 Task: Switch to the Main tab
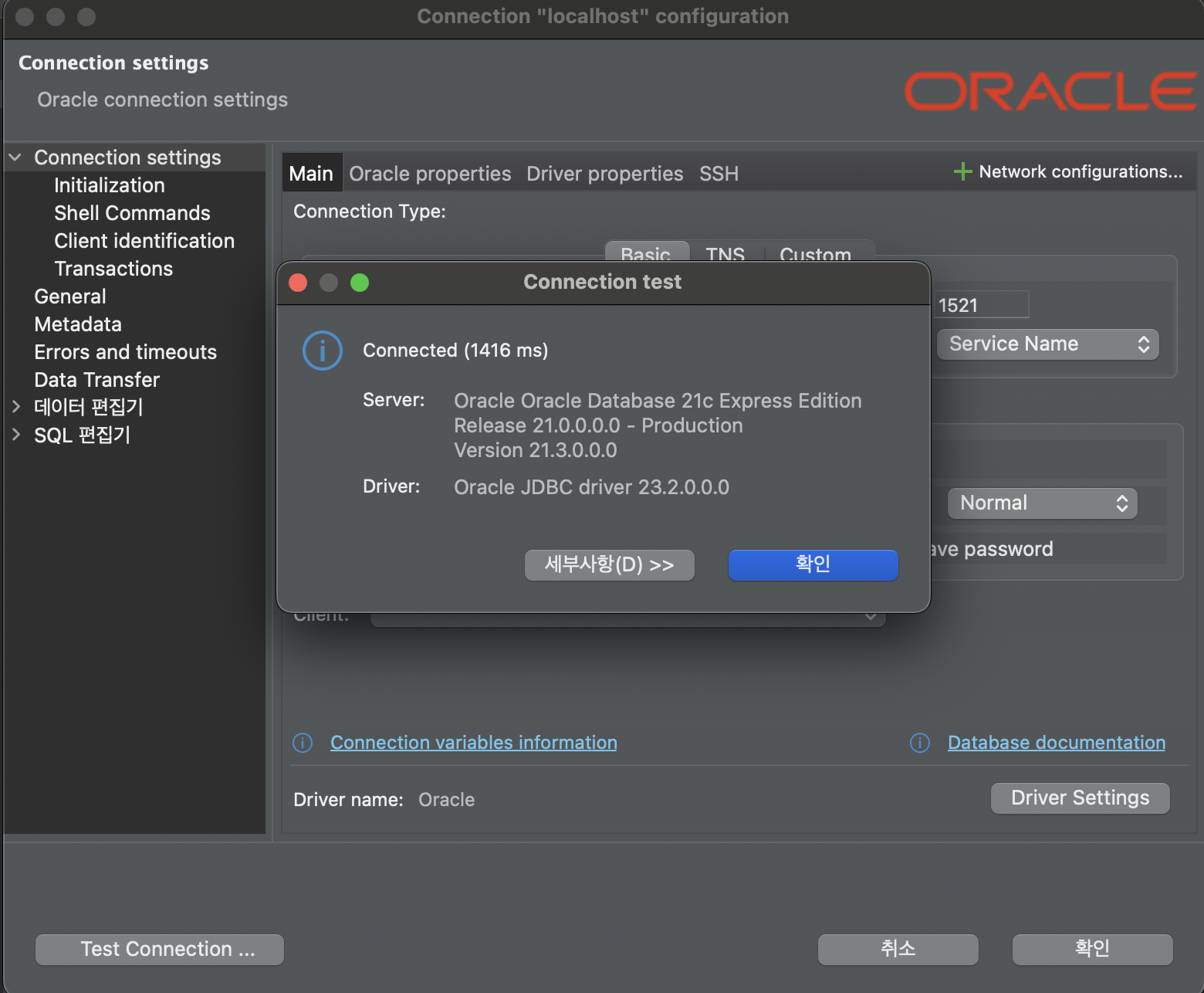tap(311, 174)
